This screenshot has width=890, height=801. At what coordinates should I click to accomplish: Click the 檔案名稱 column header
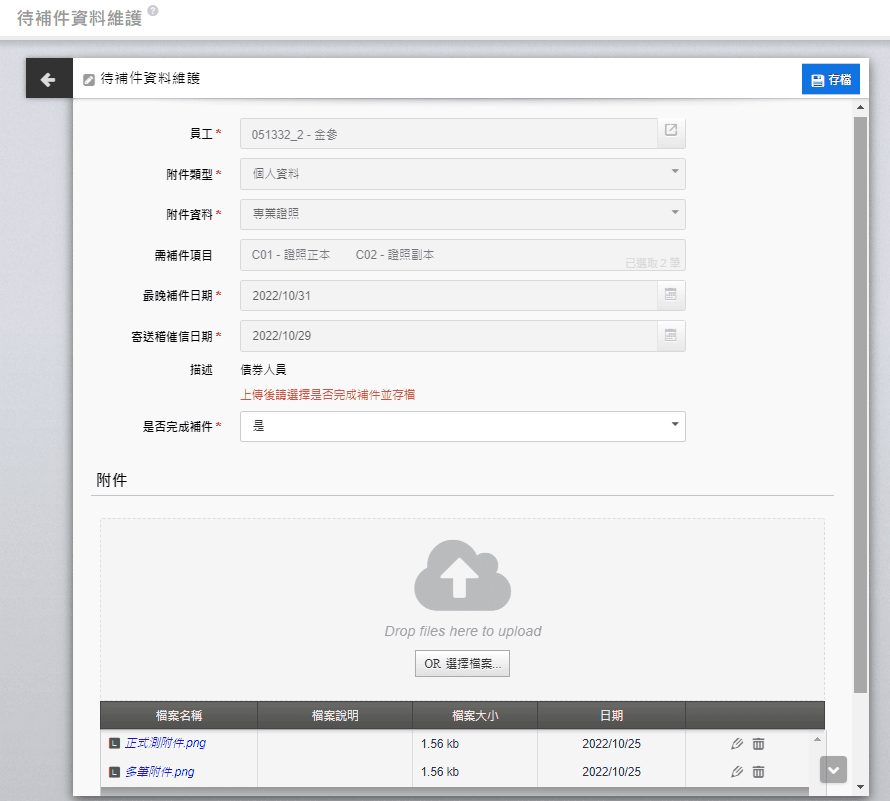pos(179,715)
